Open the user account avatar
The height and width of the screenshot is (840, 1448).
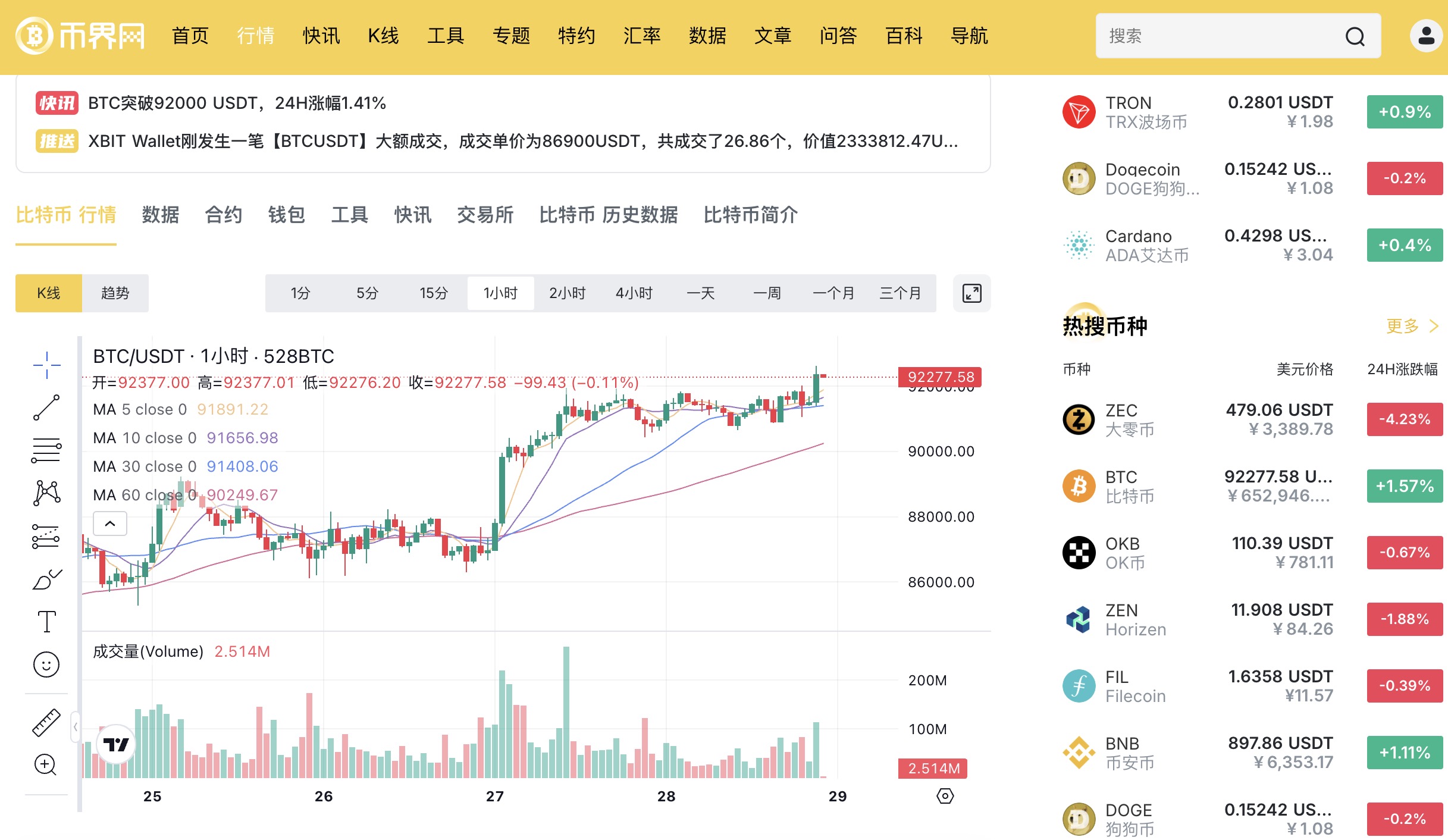click(x=1425, y=36)
